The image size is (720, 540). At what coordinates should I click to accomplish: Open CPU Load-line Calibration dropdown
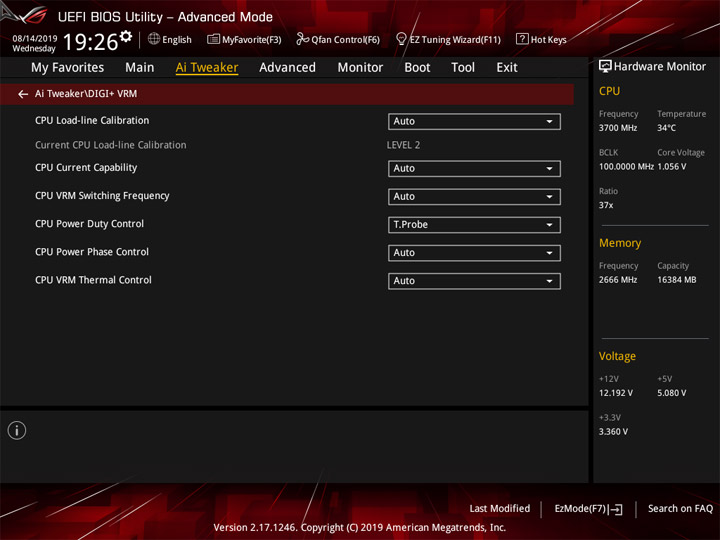[474, 121]
